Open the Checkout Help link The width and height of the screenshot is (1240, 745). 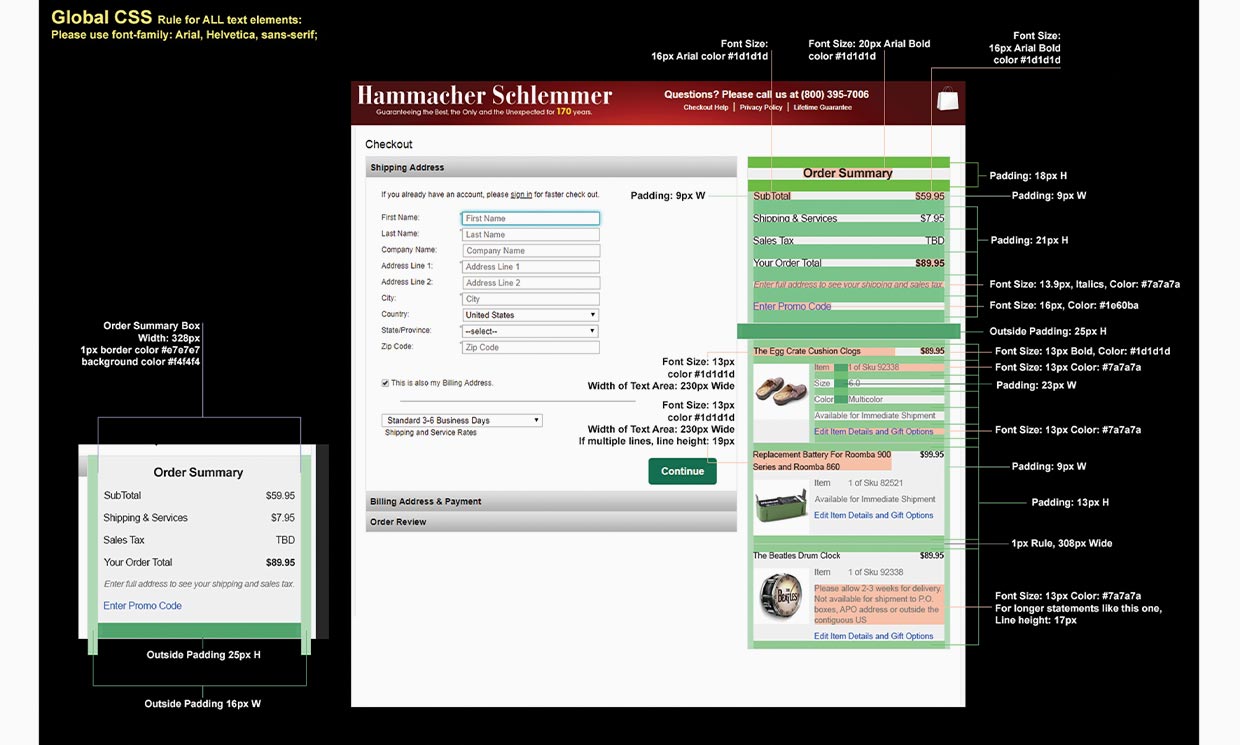[705, 108]
